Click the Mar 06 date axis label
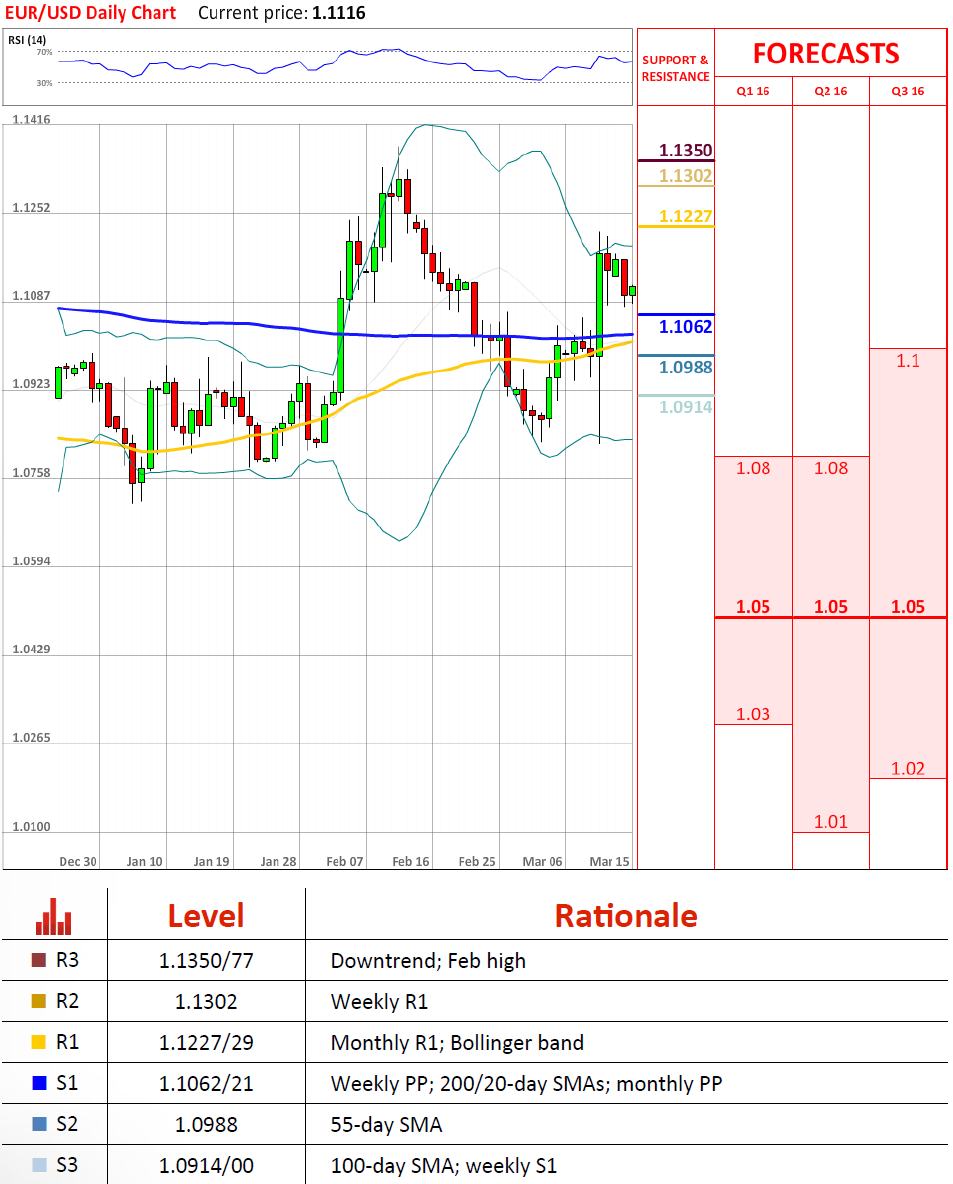This screenshot has width=953, height=1184. click(x=542, y=862)
